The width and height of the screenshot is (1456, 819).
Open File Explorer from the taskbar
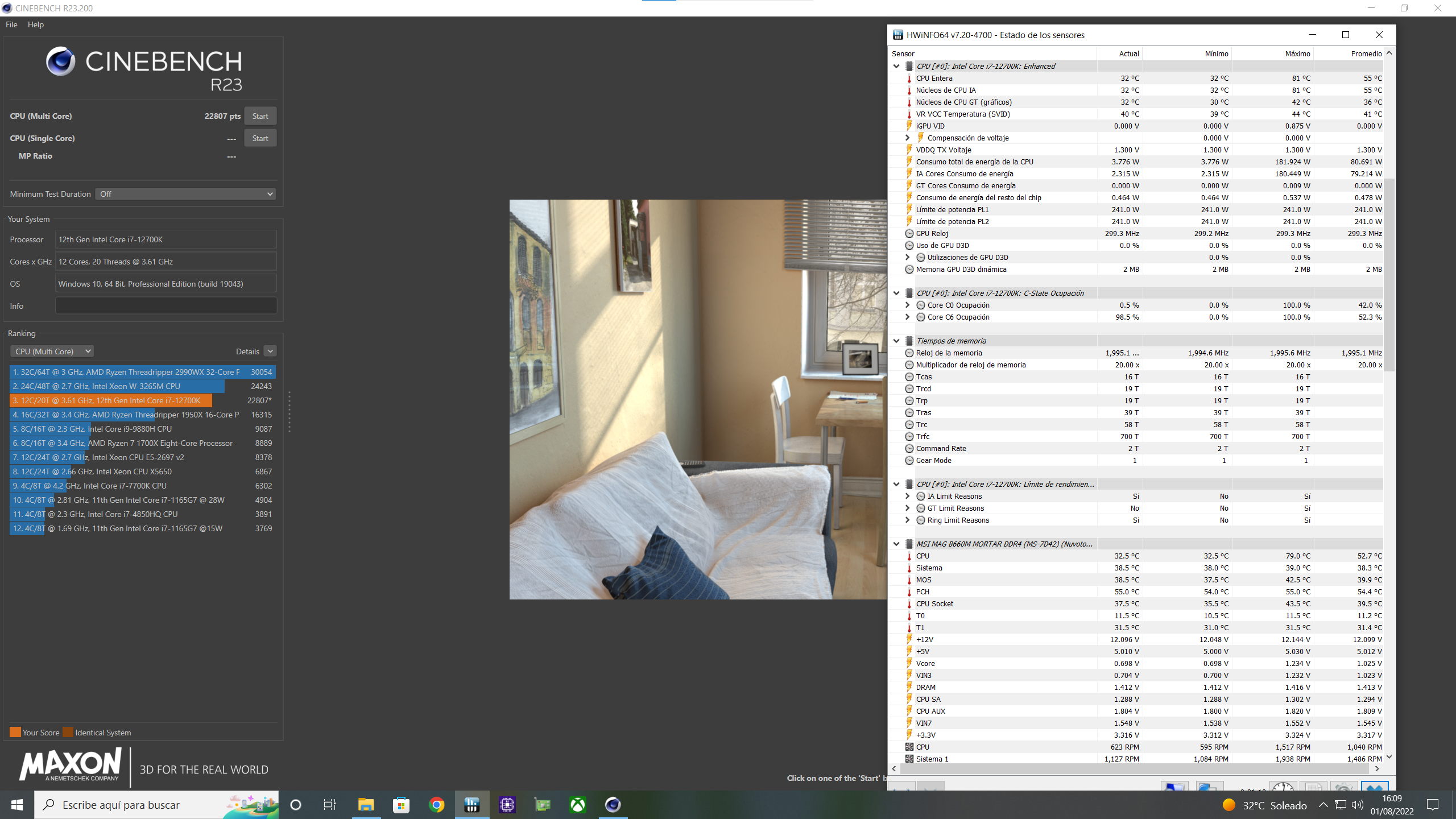pyautogui.click(x=366, y=805)
